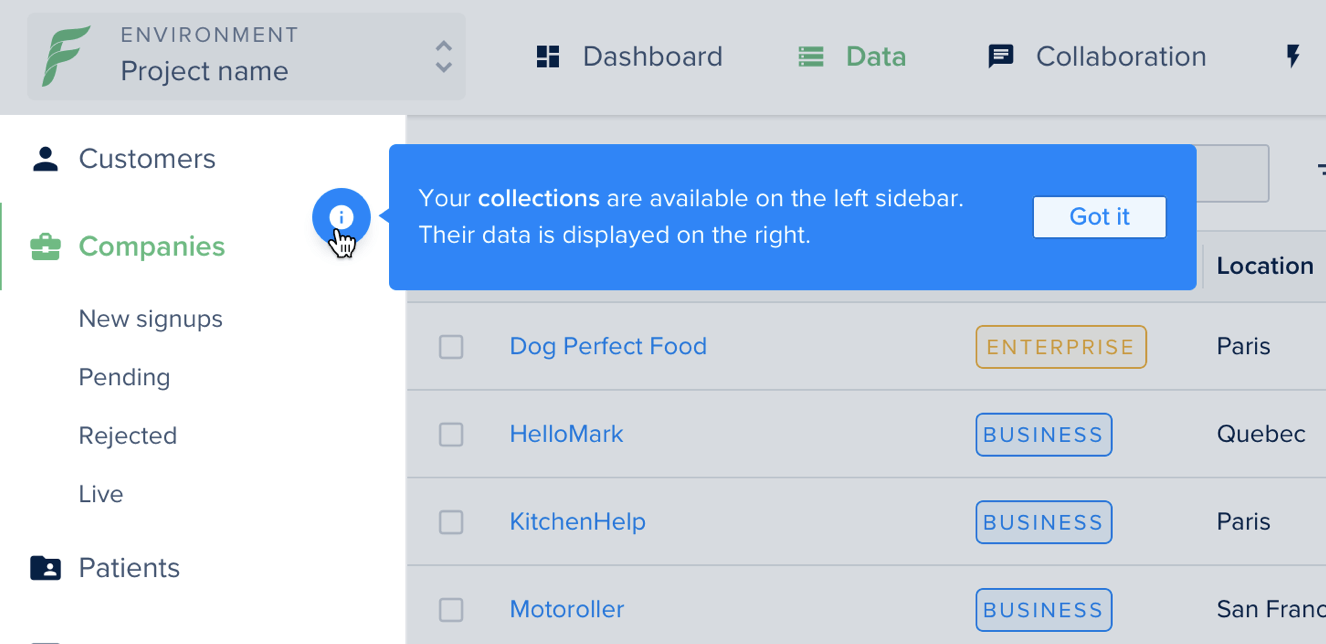Click the Companies briefcase icon
Image resolution: width=1326 pixels, height=644 pixels.
(45, 247)
